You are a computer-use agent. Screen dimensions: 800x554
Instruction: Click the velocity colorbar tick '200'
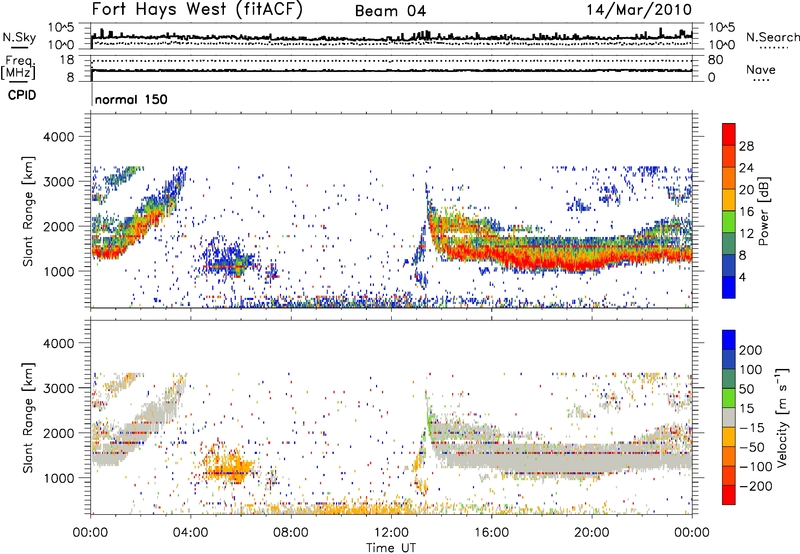tap(751, 350)
